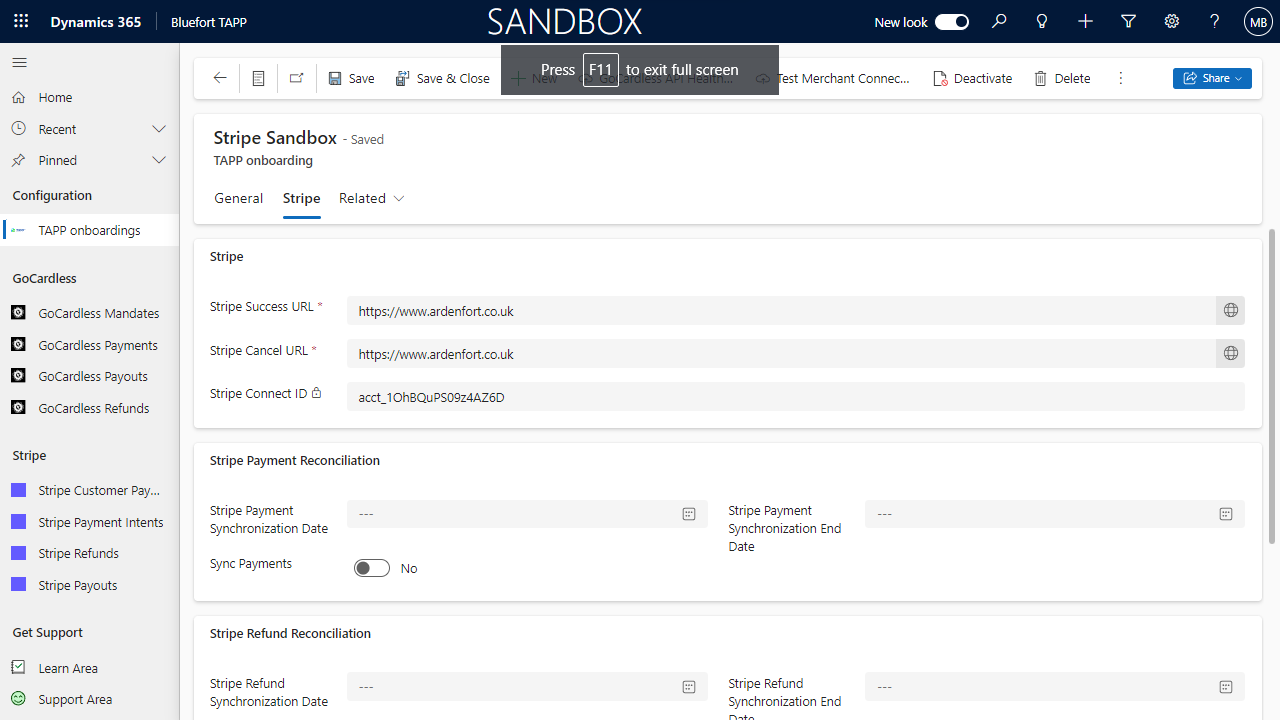Open calendar for Stripe Payment Synchronization End Date

point(1226,514)
